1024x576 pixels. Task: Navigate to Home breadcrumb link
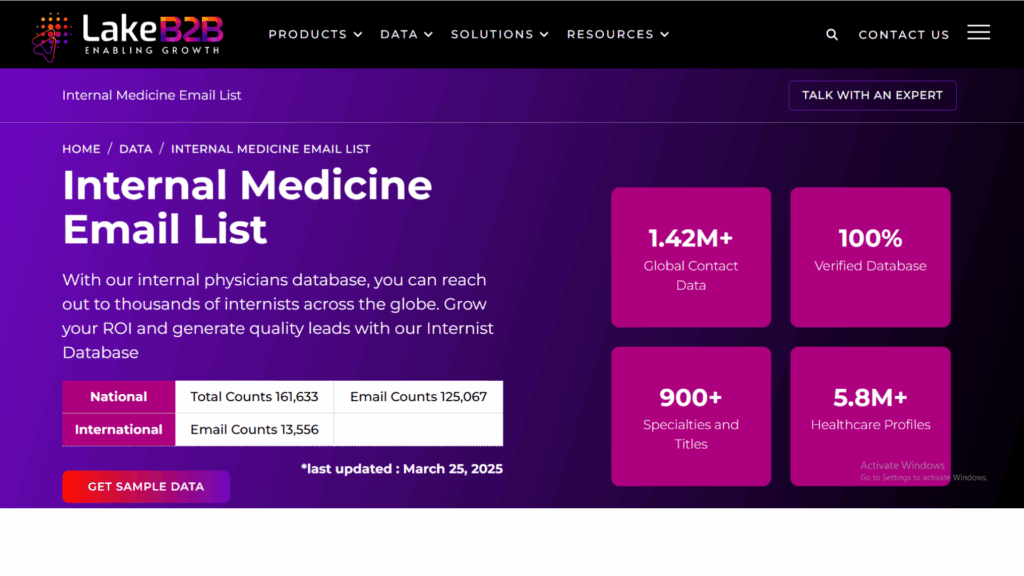click(81, 149)
